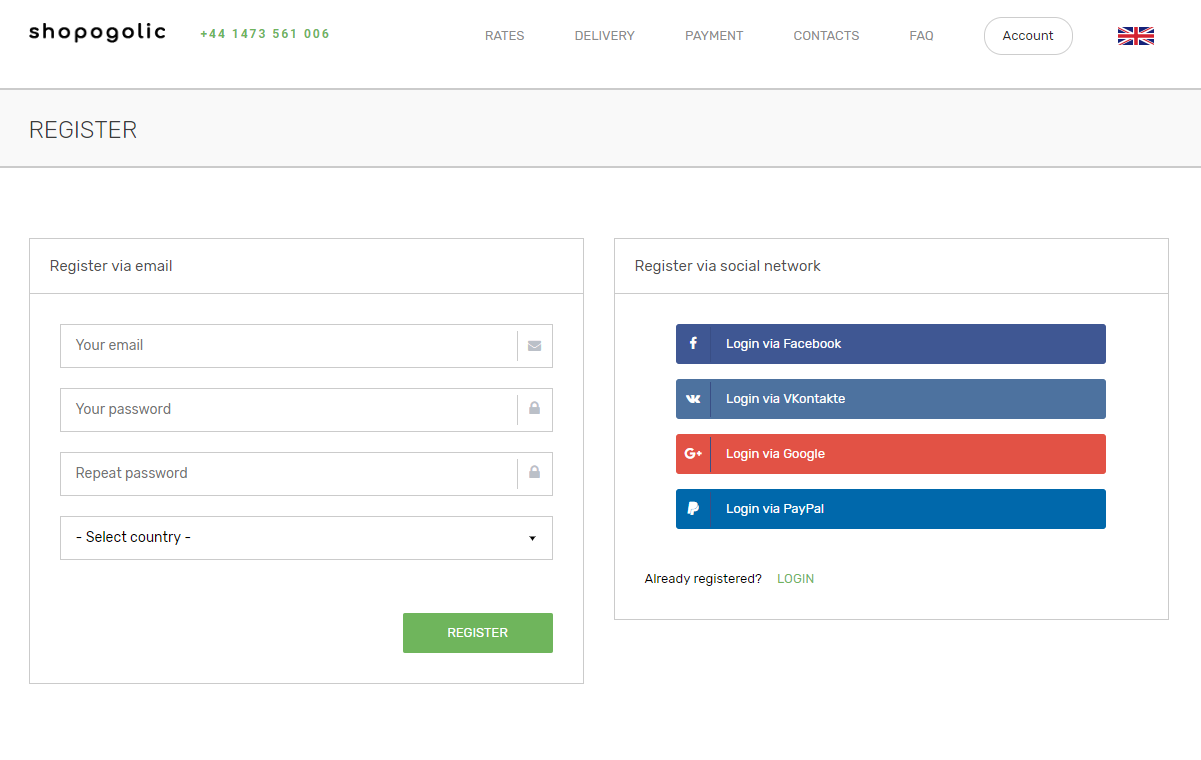
Task: Click the PayPal icon on login button
Action: [x=693, y=508]
